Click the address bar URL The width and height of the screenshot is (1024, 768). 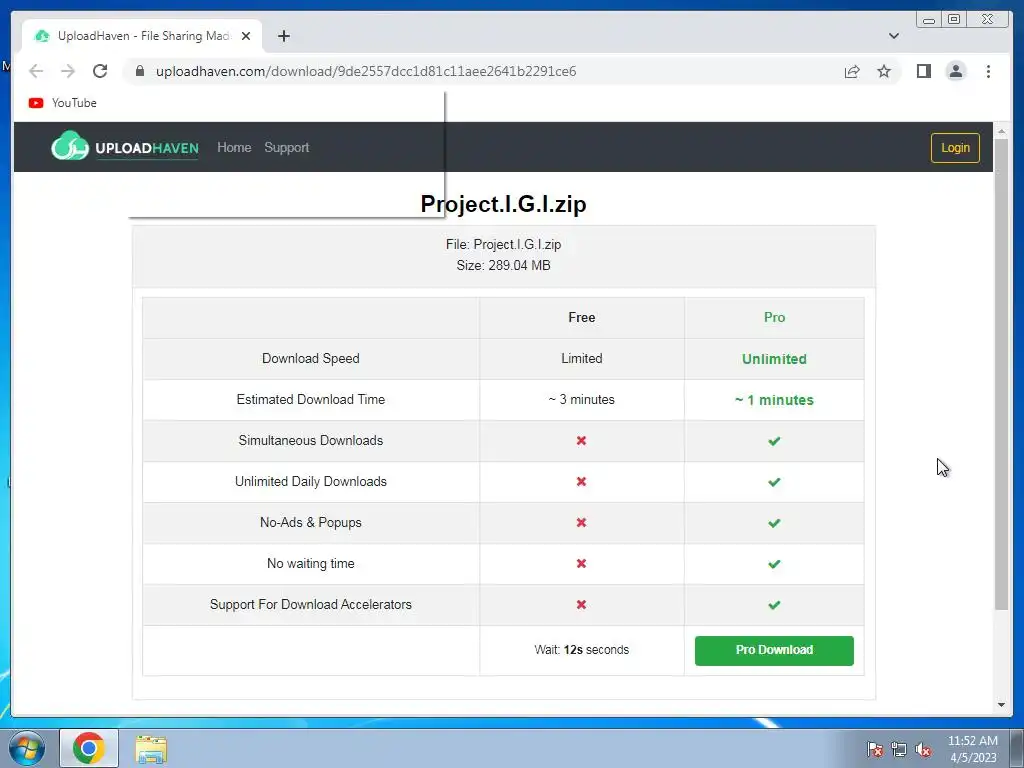(x=366, y=71)
